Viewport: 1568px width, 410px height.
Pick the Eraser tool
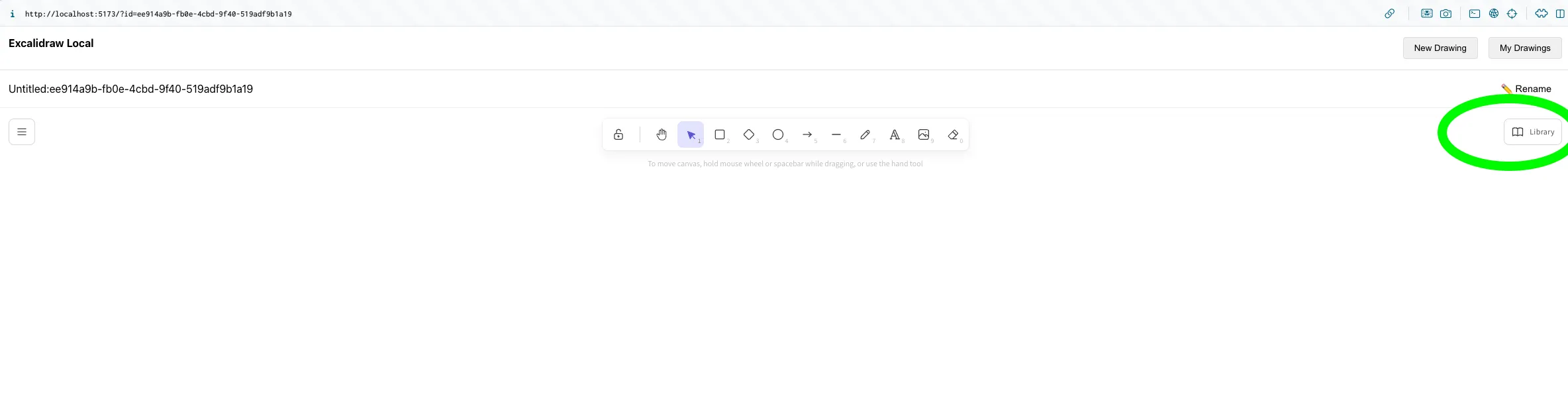pyautogui.click(x=953, y=134)
